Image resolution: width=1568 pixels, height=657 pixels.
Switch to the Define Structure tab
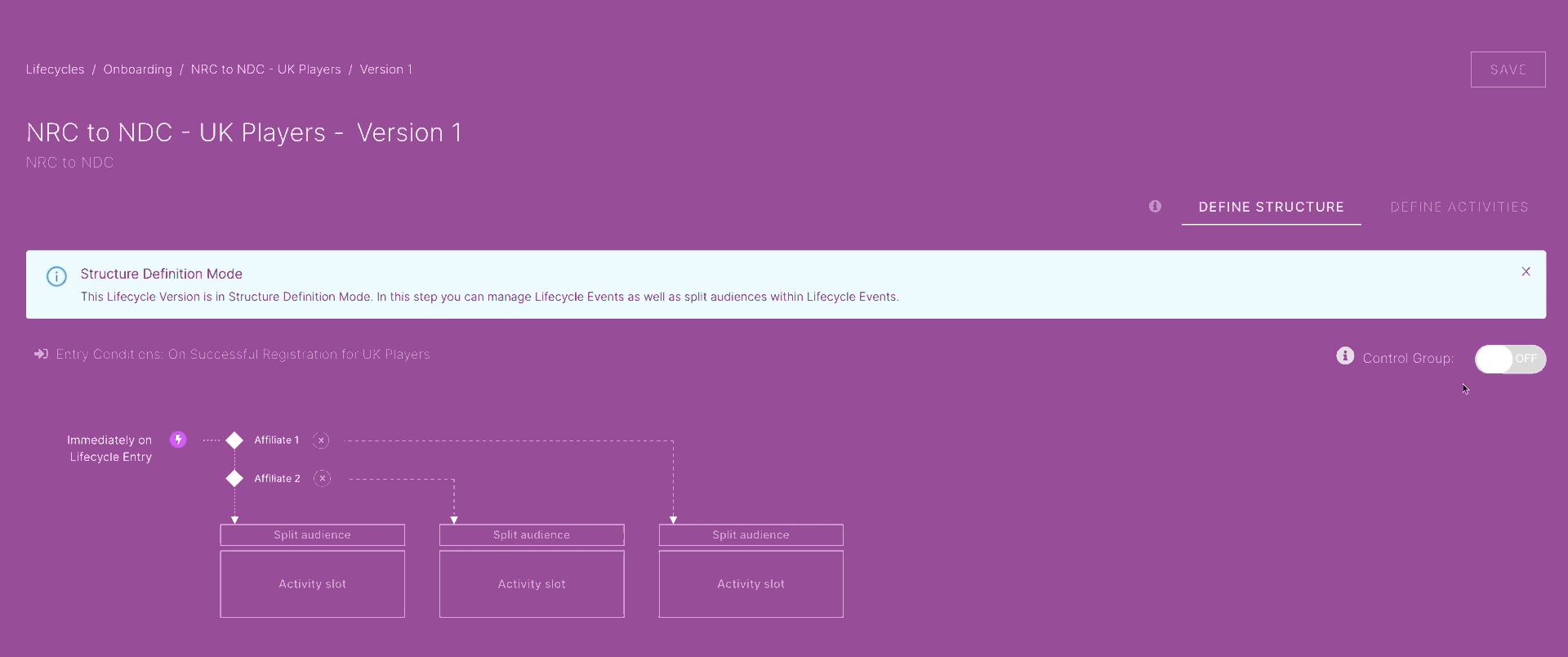click(1271, 207)
